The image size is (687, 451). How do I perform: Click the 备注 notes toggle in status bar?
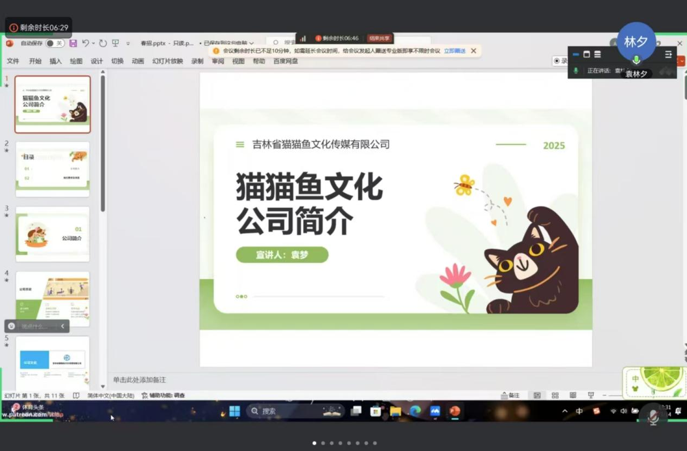click(510, 396)
